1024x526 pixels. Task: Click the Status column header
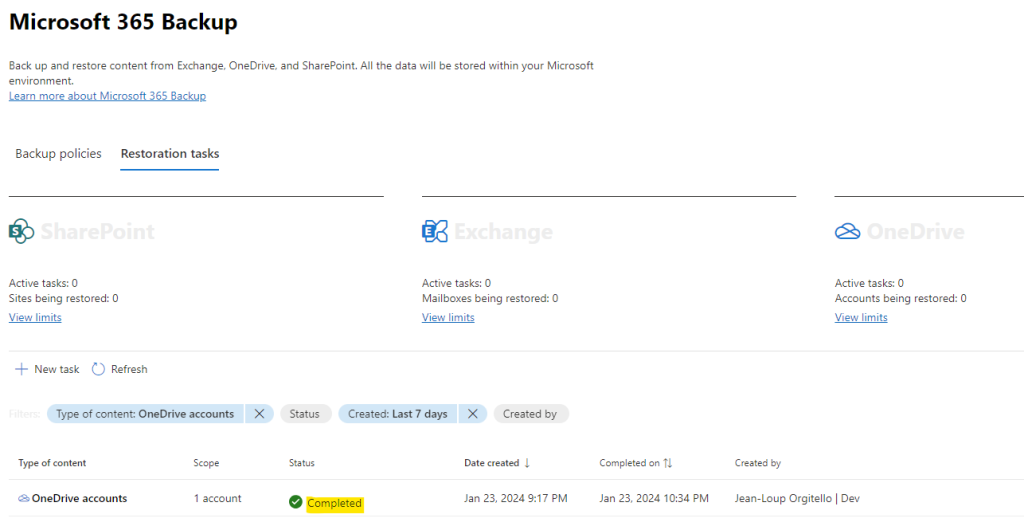tap(302, 463)
